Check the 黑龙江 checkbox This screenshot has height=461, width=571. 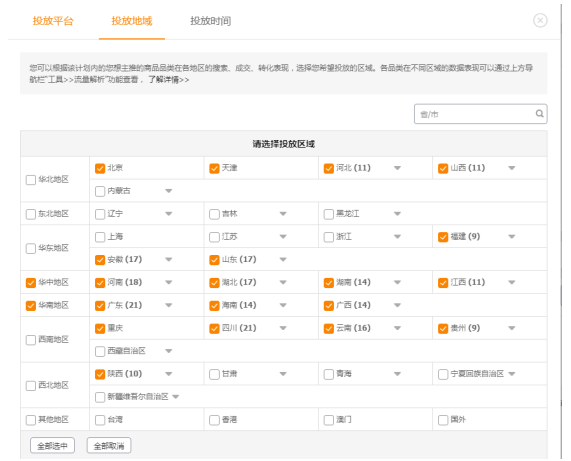[x=328, y=214]
